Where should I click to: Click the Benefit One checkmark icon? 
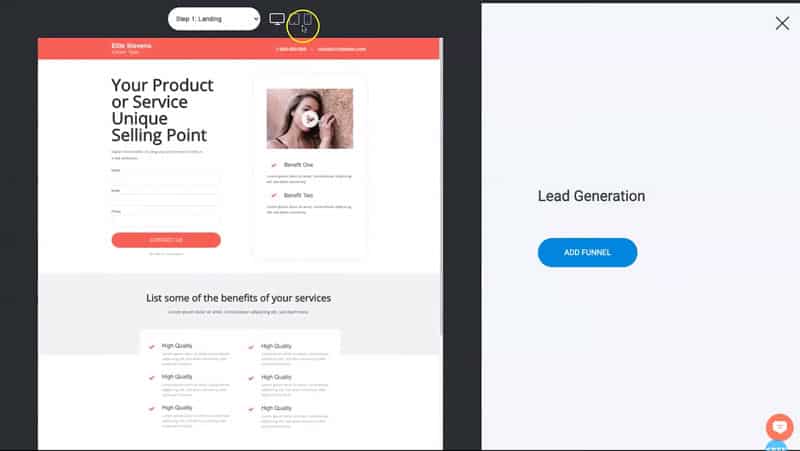pyautogui.click(x=274, y=165)
